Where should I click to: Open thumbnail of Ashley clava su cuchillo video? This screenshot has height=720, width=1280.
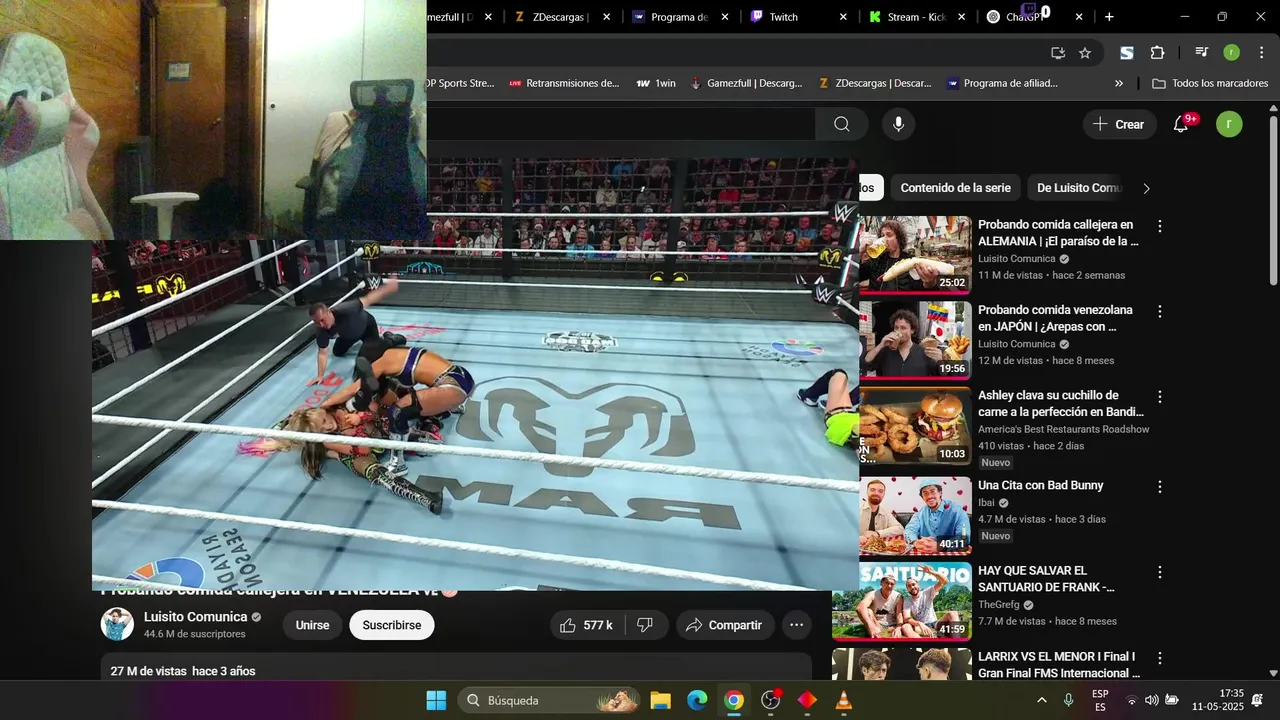pyautogui.click(x=915, y=426)
